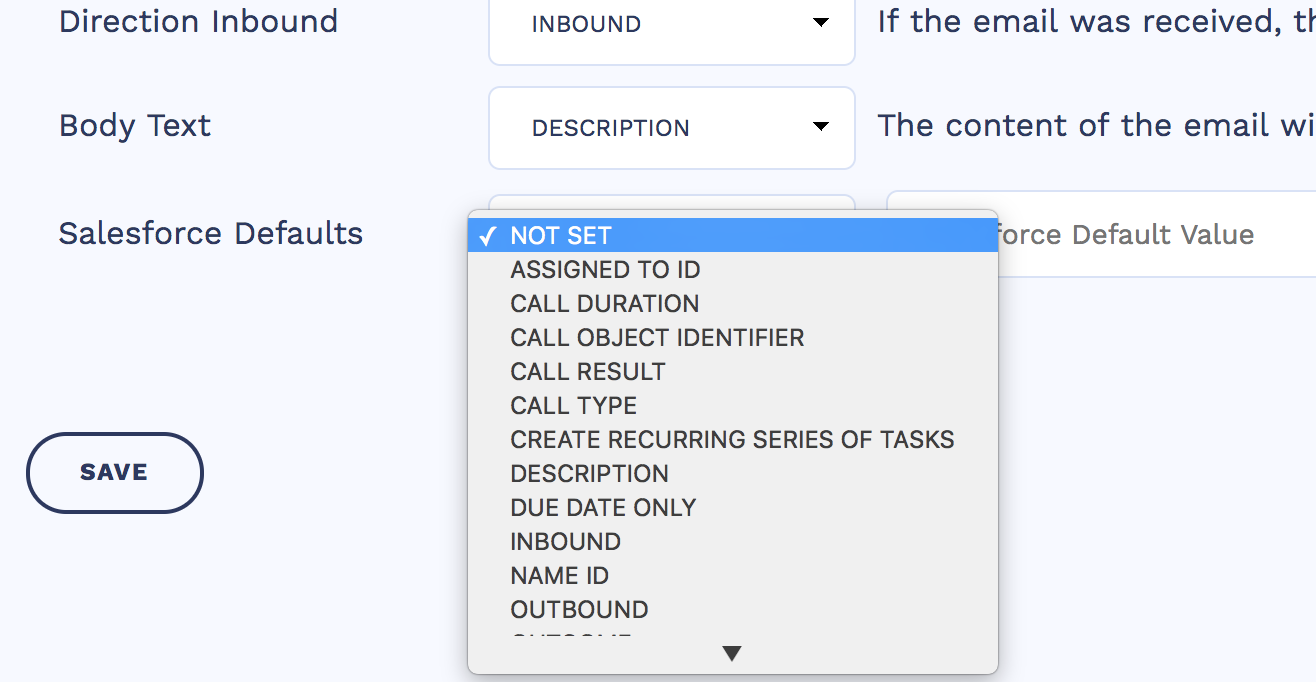Choose INBOUND in the open list
The image size is (1316, 682).
pos(565,542)
